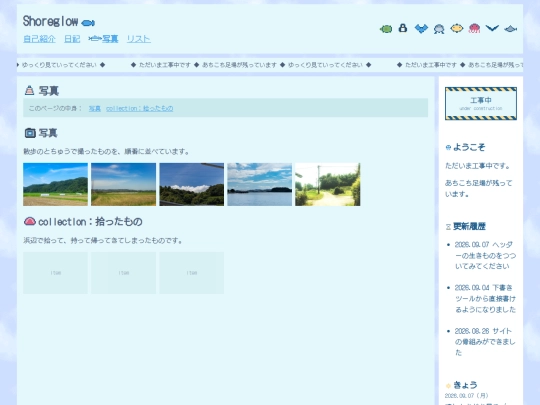Click the 更新履歴 sidebar heading
Viewport: 540px width, 405px height.
[469, 227]
